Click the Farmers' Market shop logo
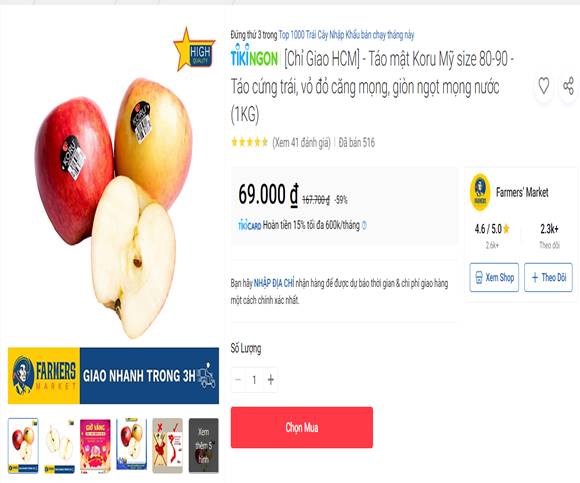Screen dimensions: 580x483 click(x=480, y=192)
